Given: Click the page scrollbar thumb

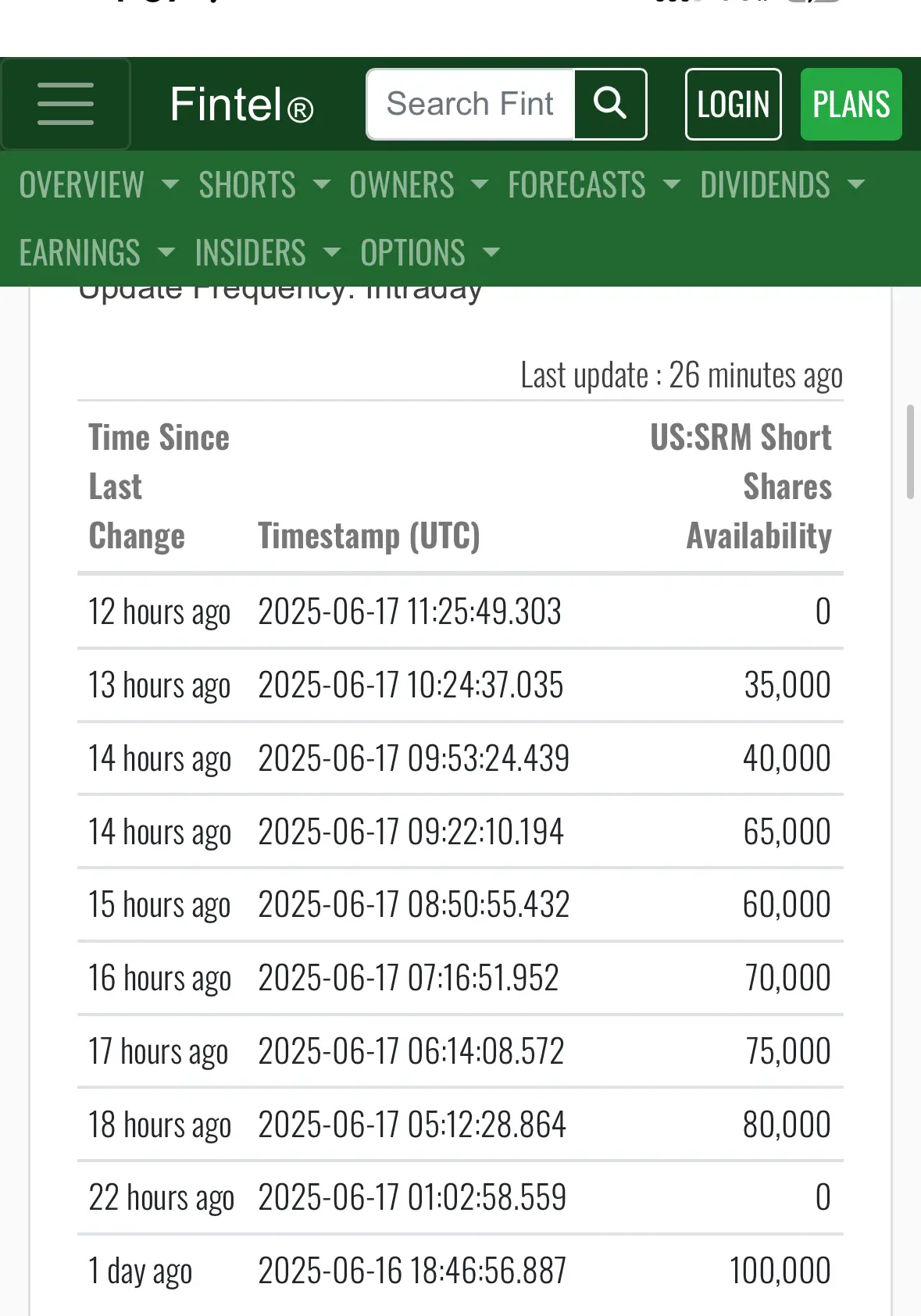Looking at the screenshot, I should (x=909, y=451).
